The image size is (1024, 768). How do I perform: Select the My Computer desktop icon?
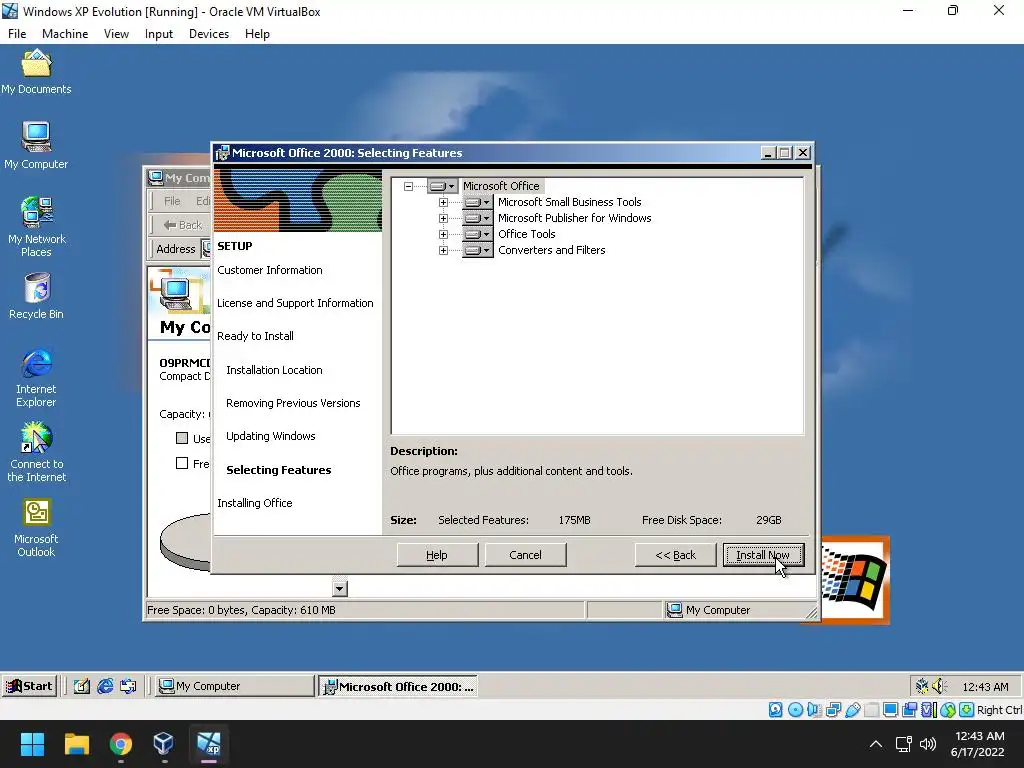(37, 146)
